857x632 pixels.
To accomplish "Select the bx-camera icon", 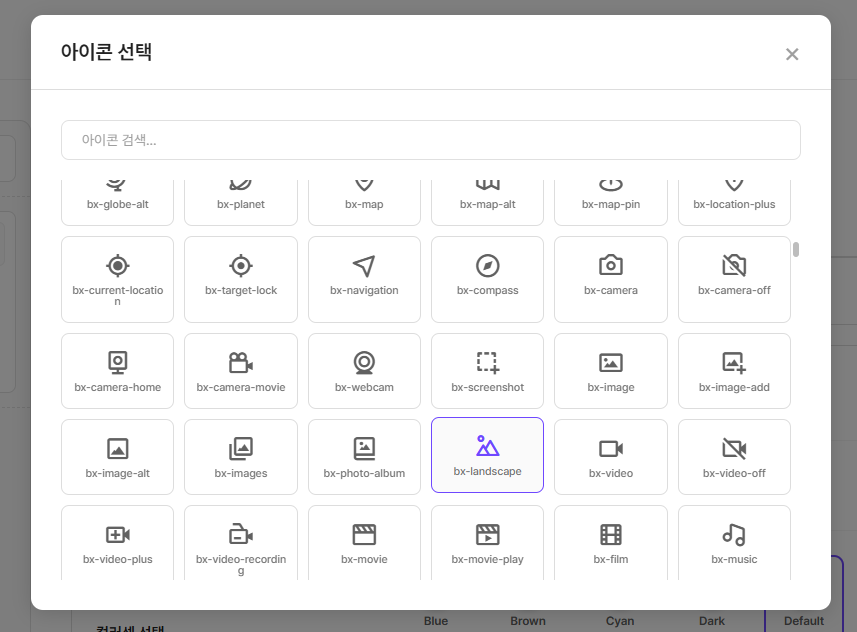I will 610,278.
